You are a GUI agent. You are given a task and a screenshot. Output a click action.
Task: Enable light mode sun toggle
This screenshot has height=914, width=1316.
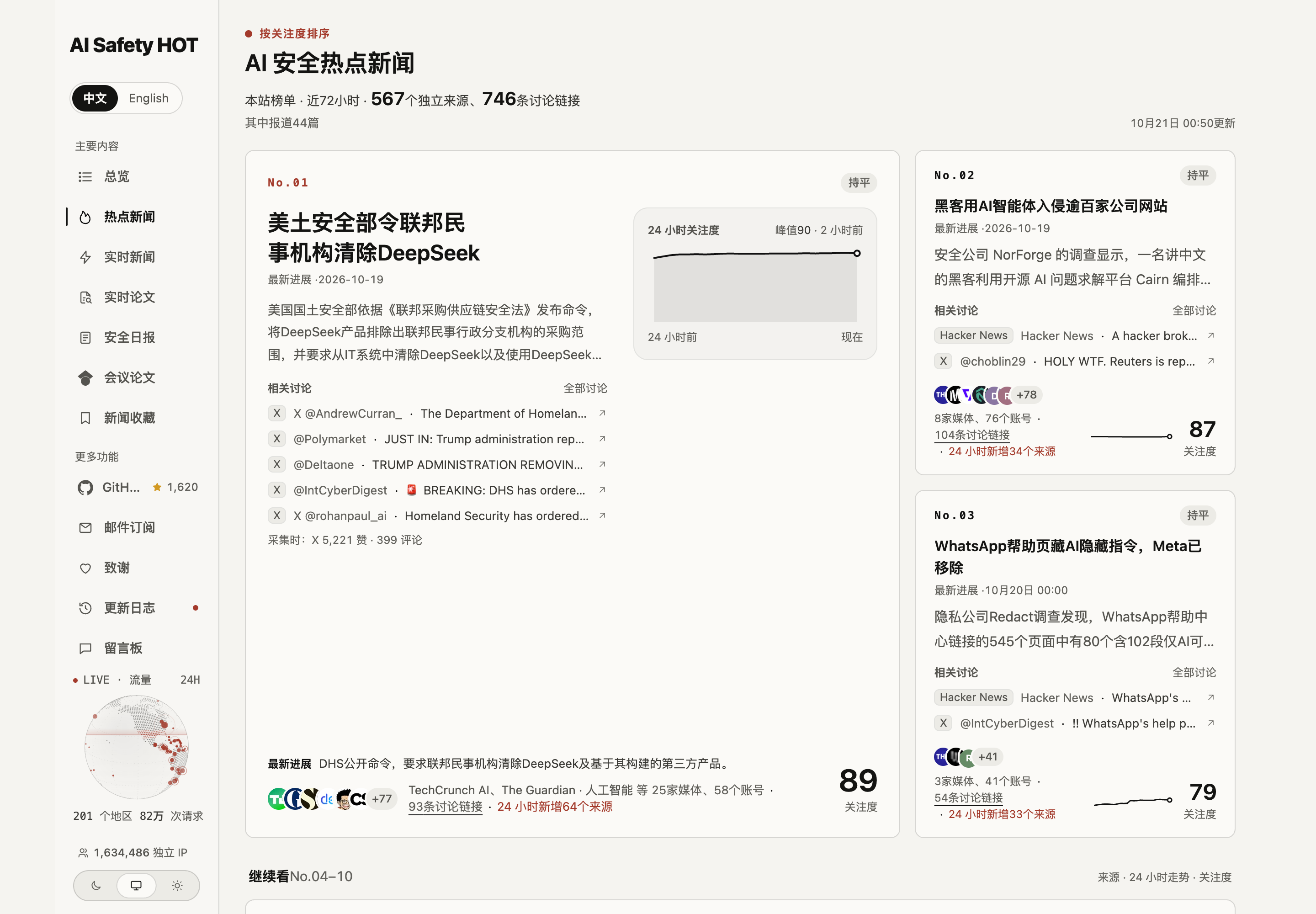click(177, 885)
